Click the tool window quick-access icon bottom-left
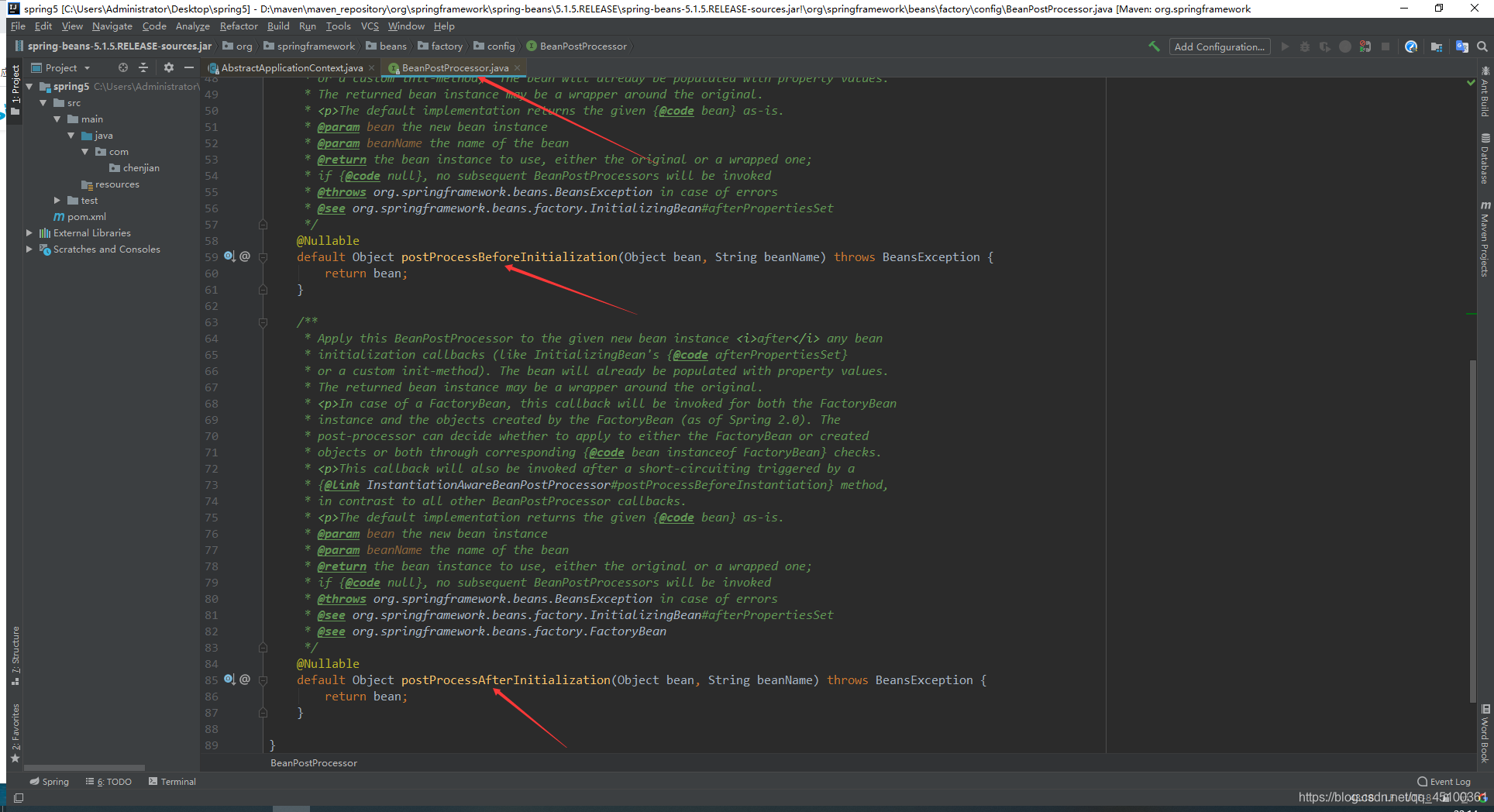 [19, 797]
